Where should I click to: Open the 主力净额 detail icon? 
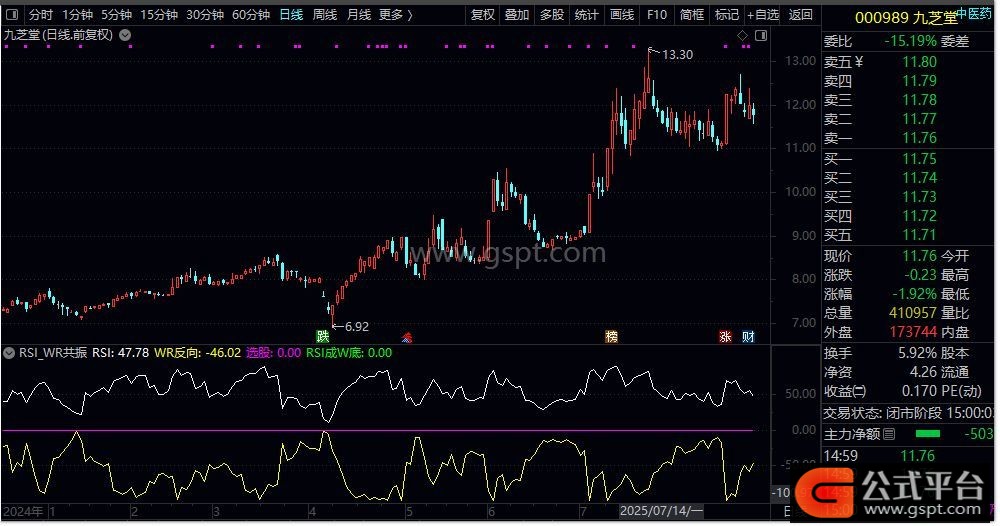pos(889,434)
